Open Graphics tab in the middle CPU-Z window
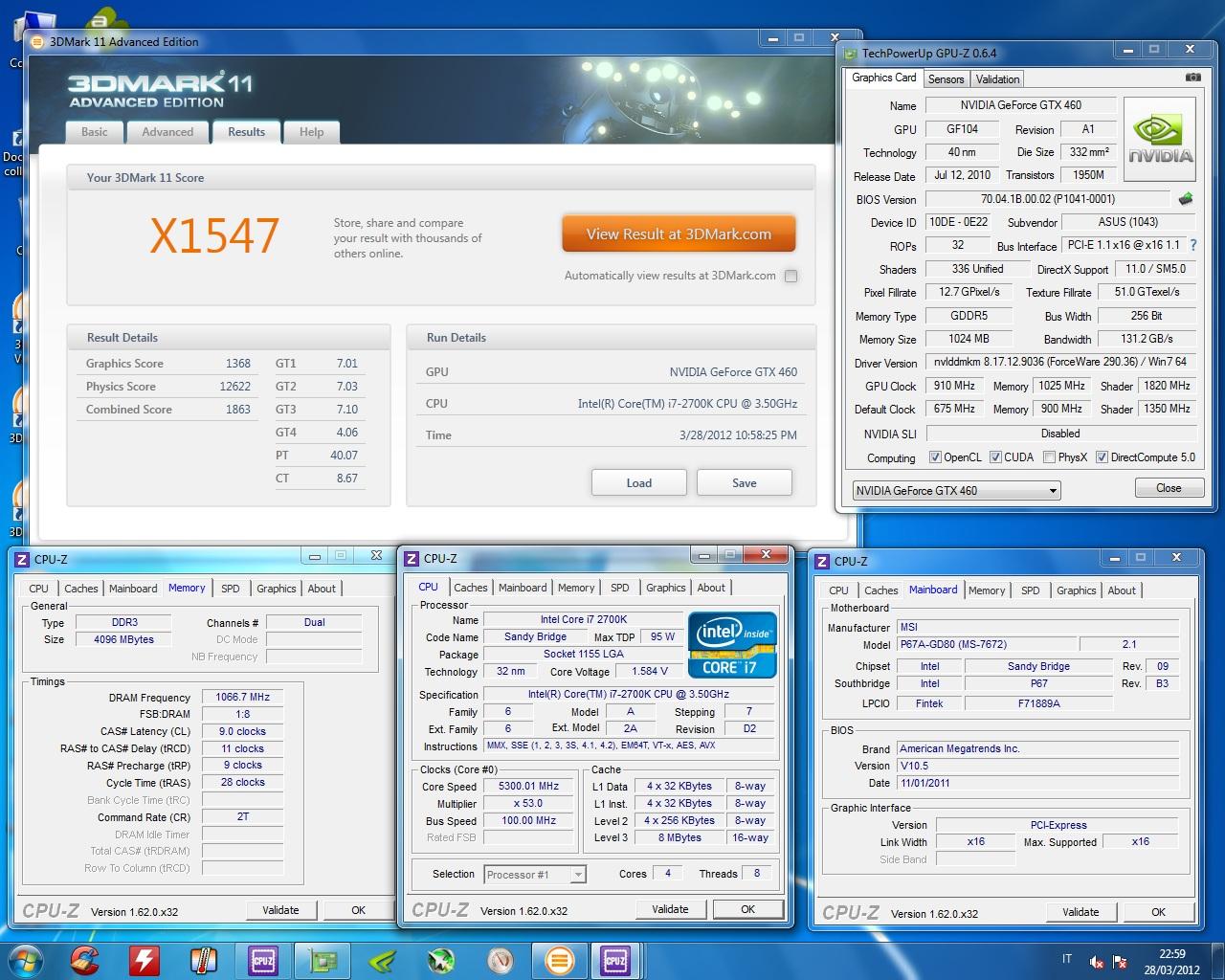 pyautogui.click(x=666, y=588)
